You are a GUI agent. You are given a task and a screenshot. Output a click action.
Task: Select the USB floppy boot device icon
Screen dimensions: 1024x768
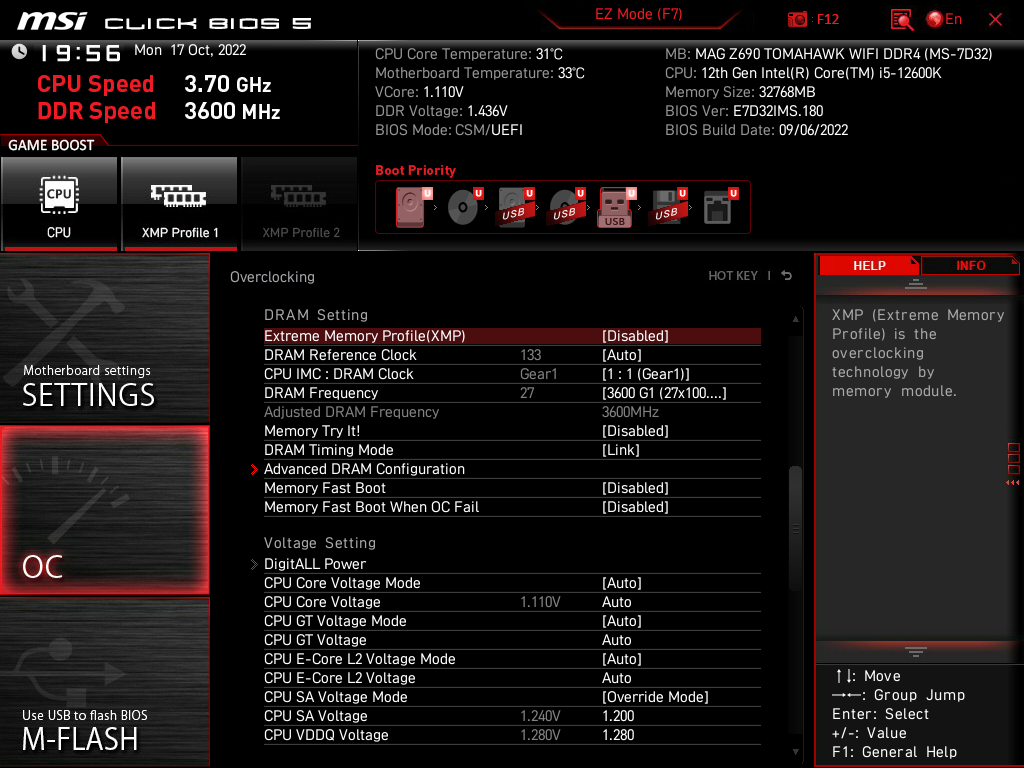[667, 207]
